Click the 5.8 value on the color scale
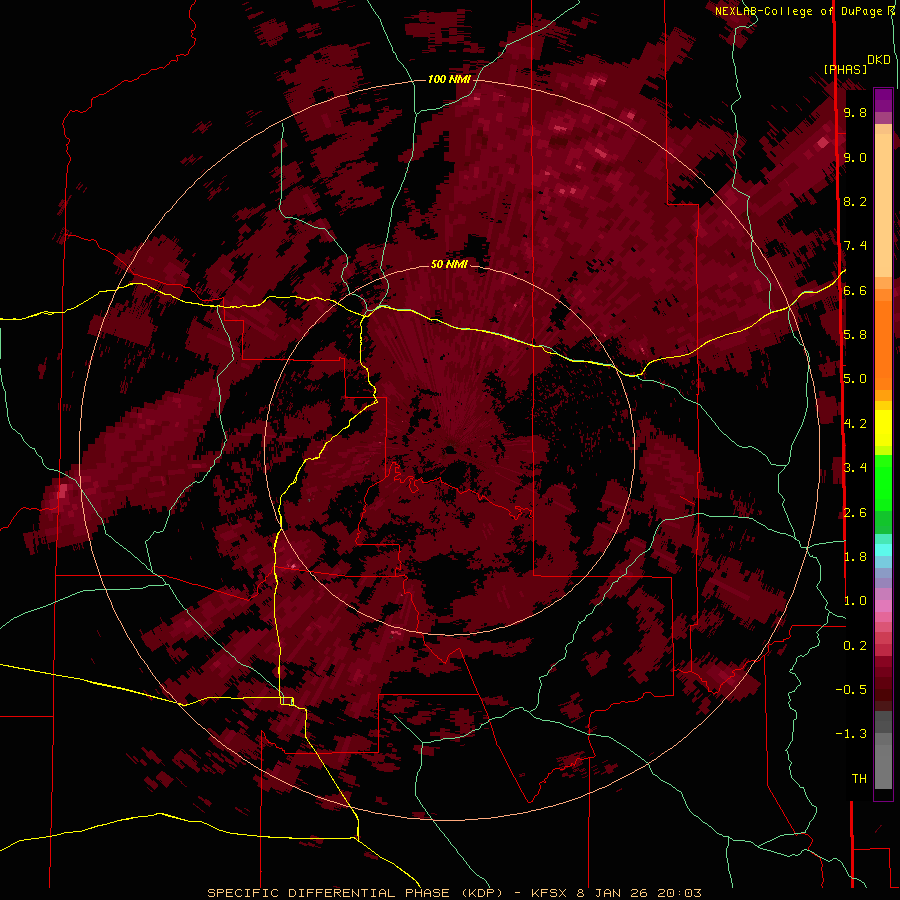Image resolution: width=900 pixels, height=900 pixels. tap(855, 335)
